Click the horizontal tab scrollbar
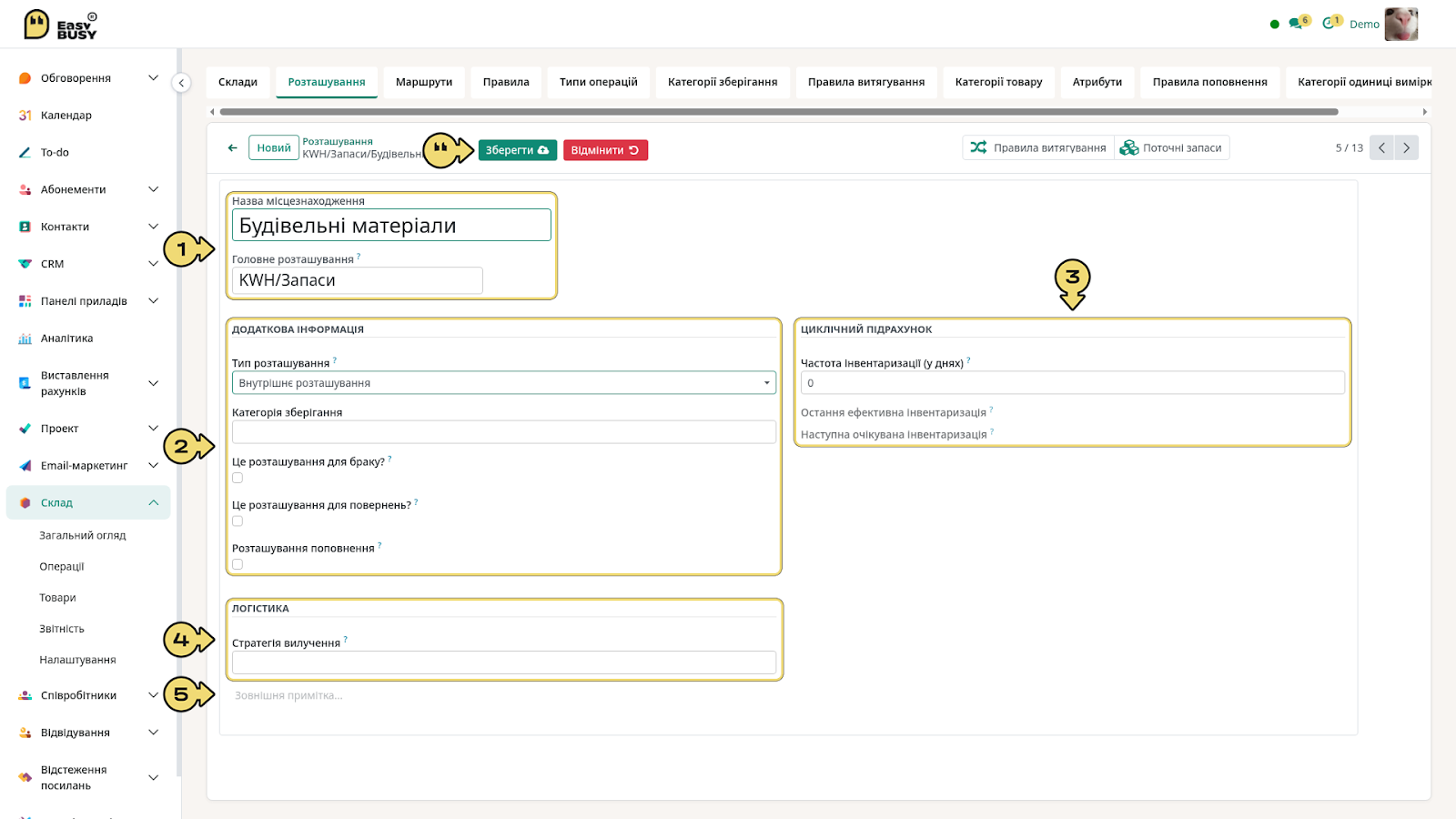Screen dimensions: 1456x819 click(779, 112)
